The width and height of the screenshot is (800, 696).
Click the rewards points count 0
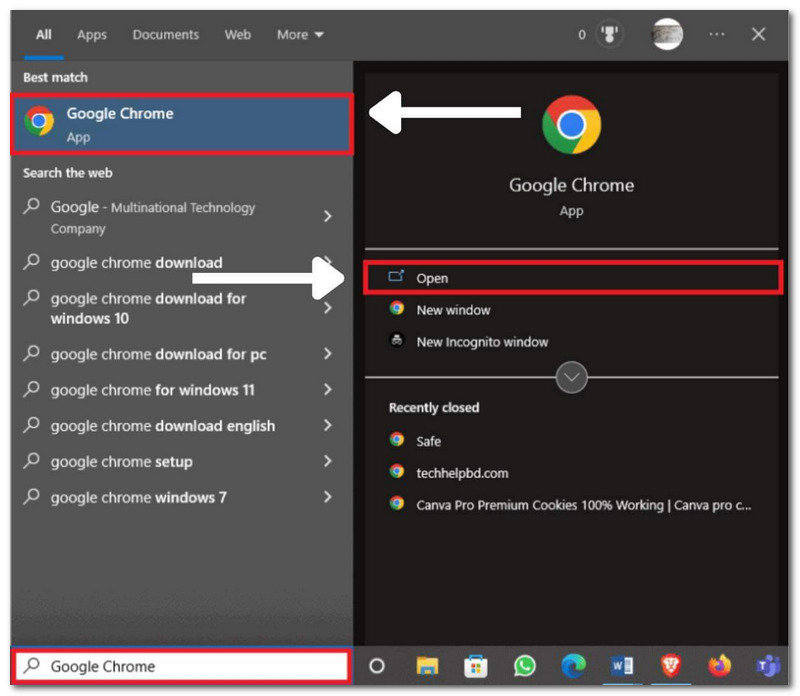click(x=582, y=35)
